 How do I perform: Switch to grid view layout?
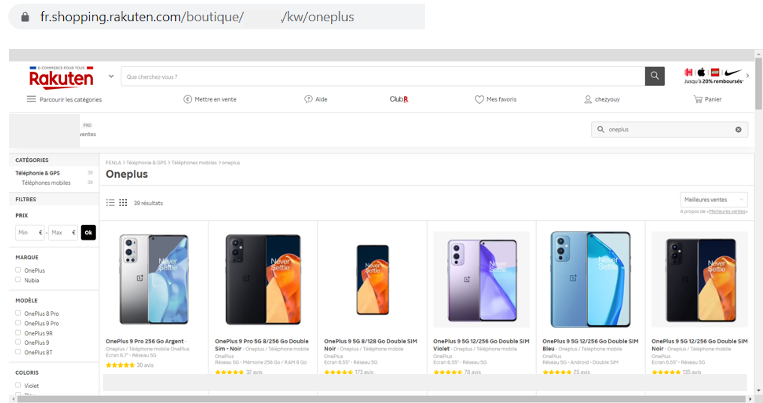[123, 202]
